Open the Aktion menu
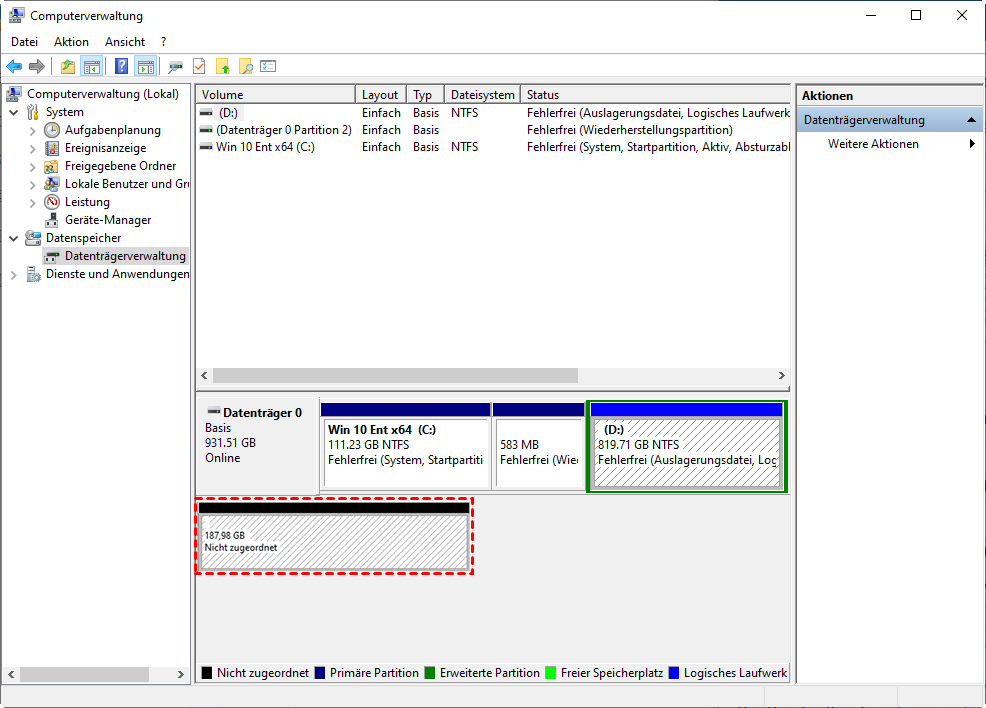986x708 pixels. (x=71, y=42)
